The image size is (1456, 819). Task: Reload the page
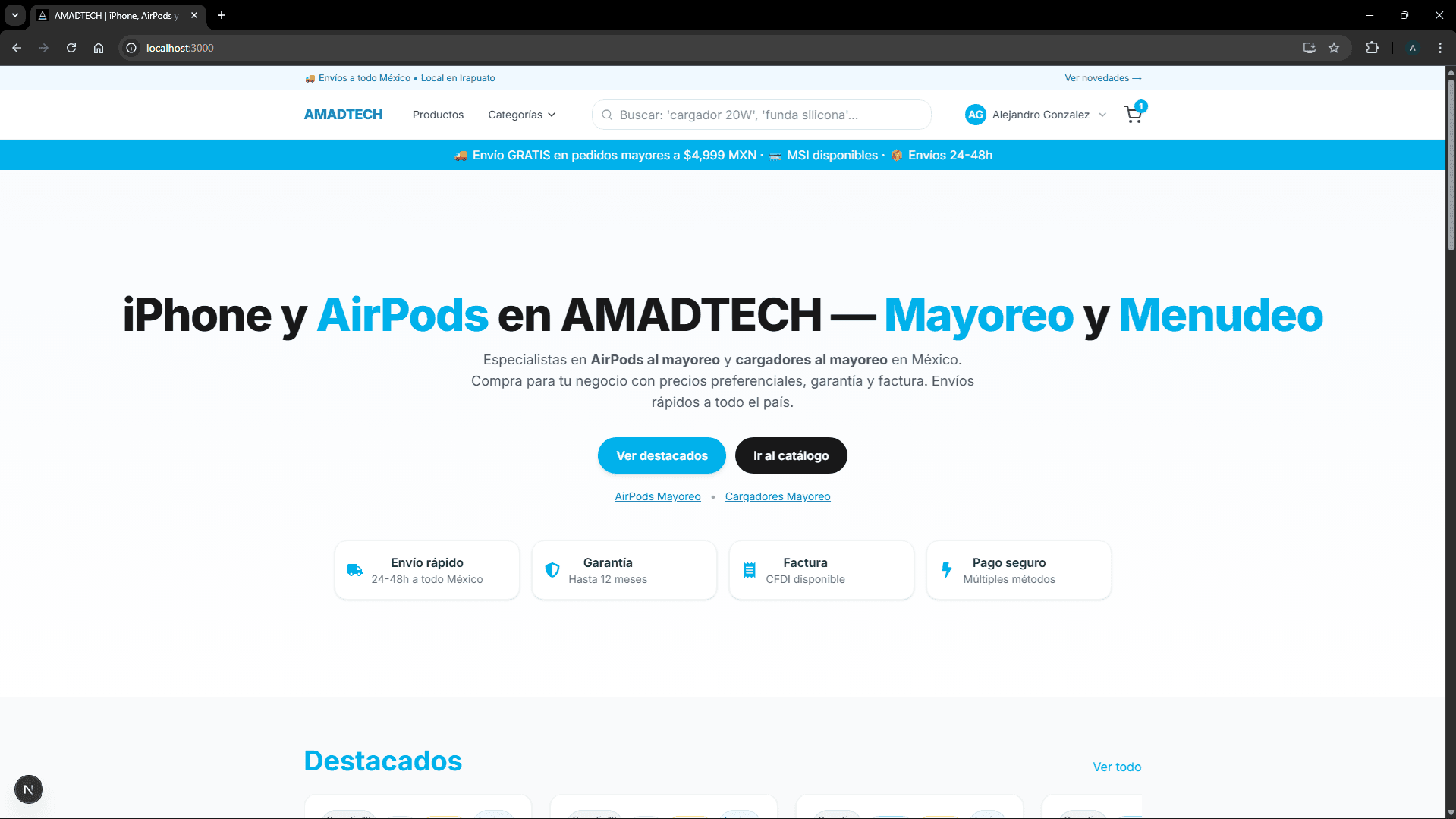point(71,48)
